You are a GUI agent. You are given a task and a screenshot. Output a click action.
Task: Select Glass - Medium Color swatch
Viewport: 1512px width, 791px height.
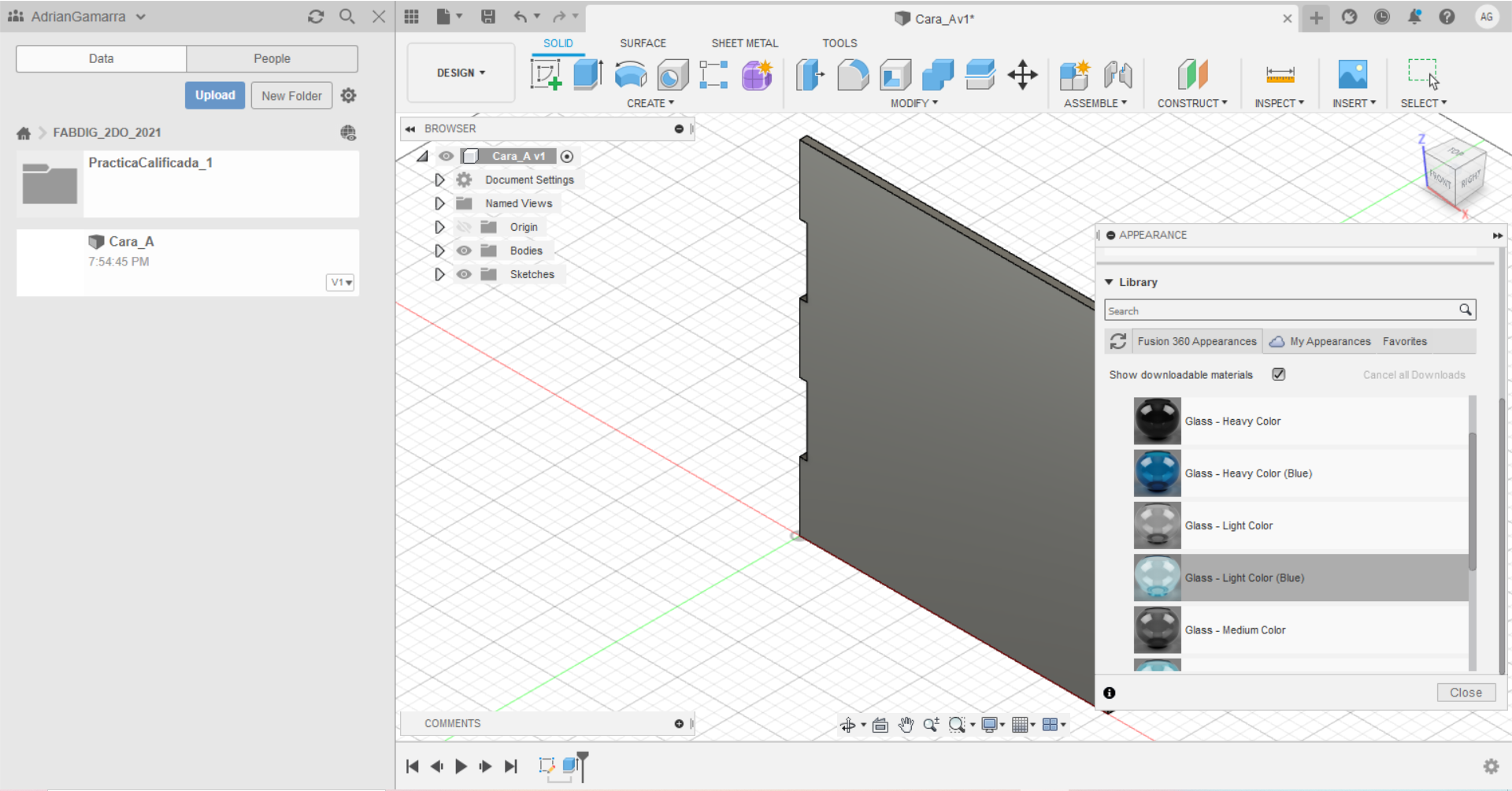pyautogui.click(x=1157, y=629)
